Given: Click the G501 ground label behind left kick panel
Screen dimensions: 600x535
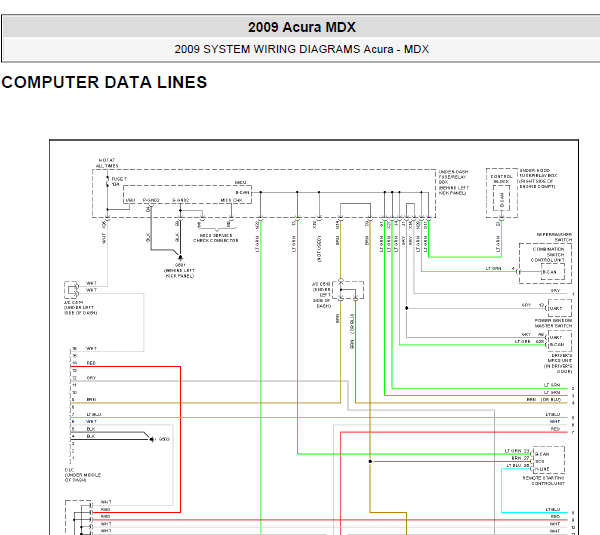Looking at the screenshot, I should tap(180, 270).
